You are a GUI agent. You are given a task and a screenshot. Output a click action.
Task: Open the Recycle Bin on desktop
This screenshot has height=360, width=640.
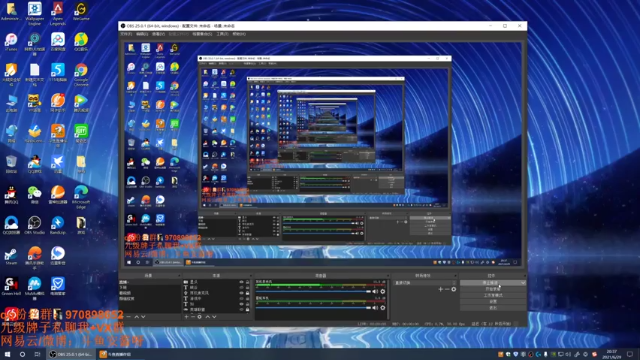(x=11, y=164)
